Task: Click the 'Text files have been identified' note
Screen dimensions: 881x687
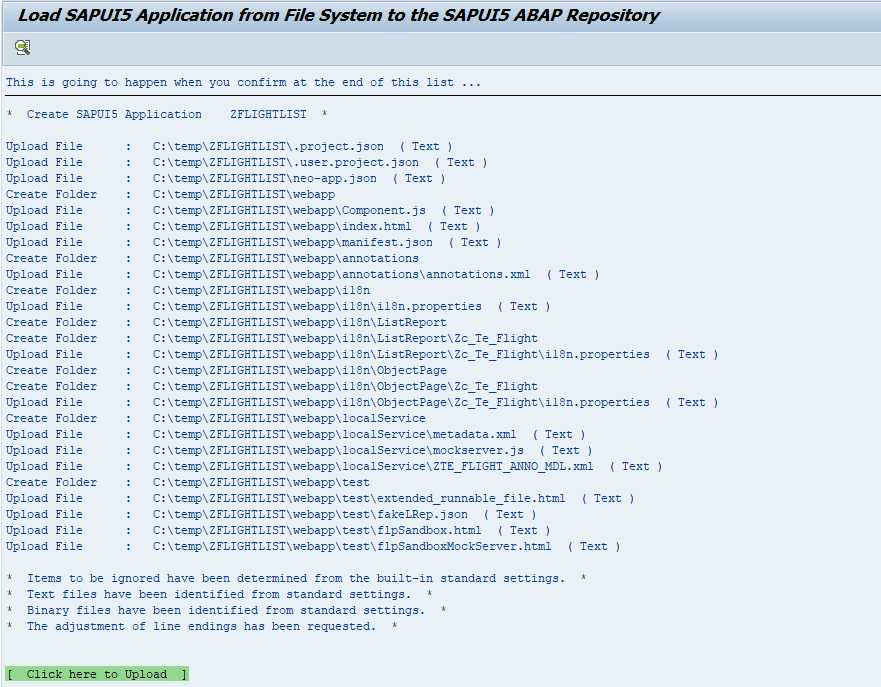Action: [x=219, y=594]
